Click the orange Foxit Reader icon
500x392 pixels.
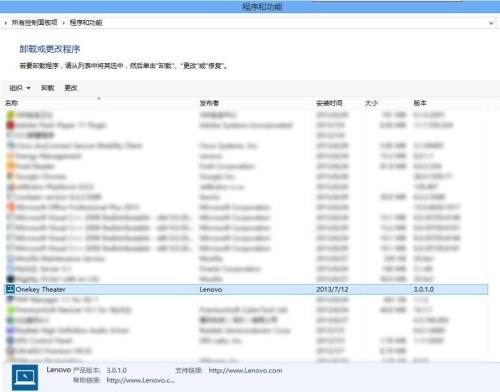[x=10, y=166]
